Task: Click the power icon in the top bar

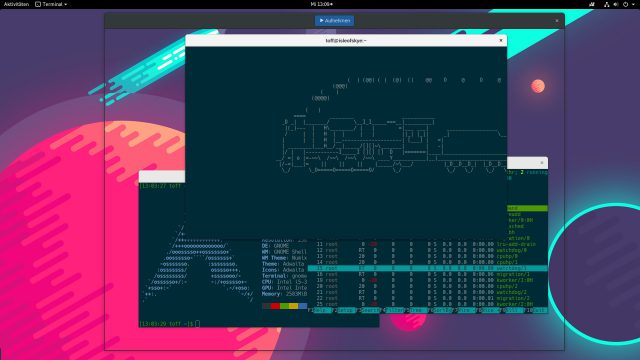Action: [x=625, y=4]
